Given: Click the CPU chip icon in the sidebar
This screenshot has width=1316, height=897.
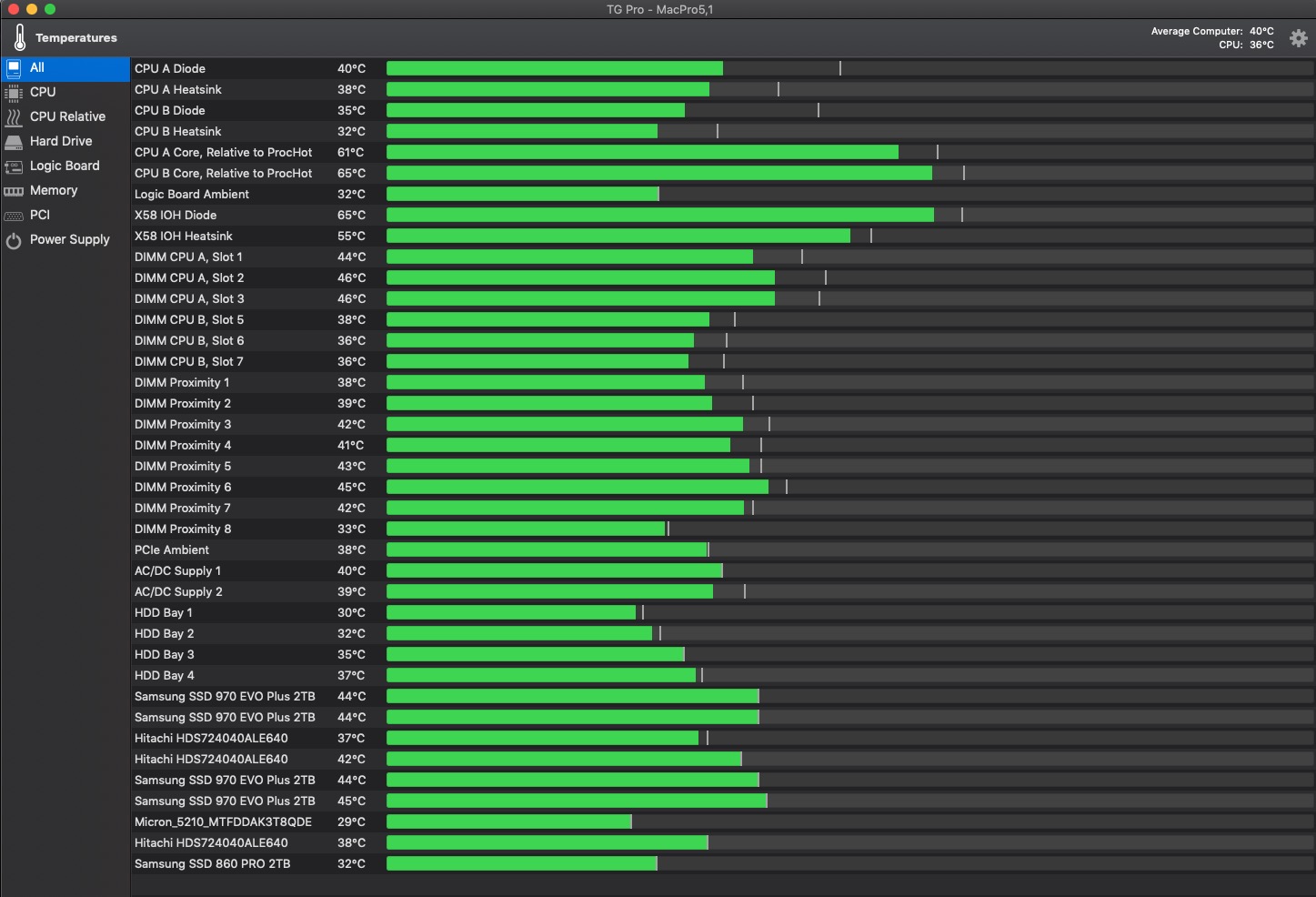Looking at the screenshot, I should click(14, 93).
